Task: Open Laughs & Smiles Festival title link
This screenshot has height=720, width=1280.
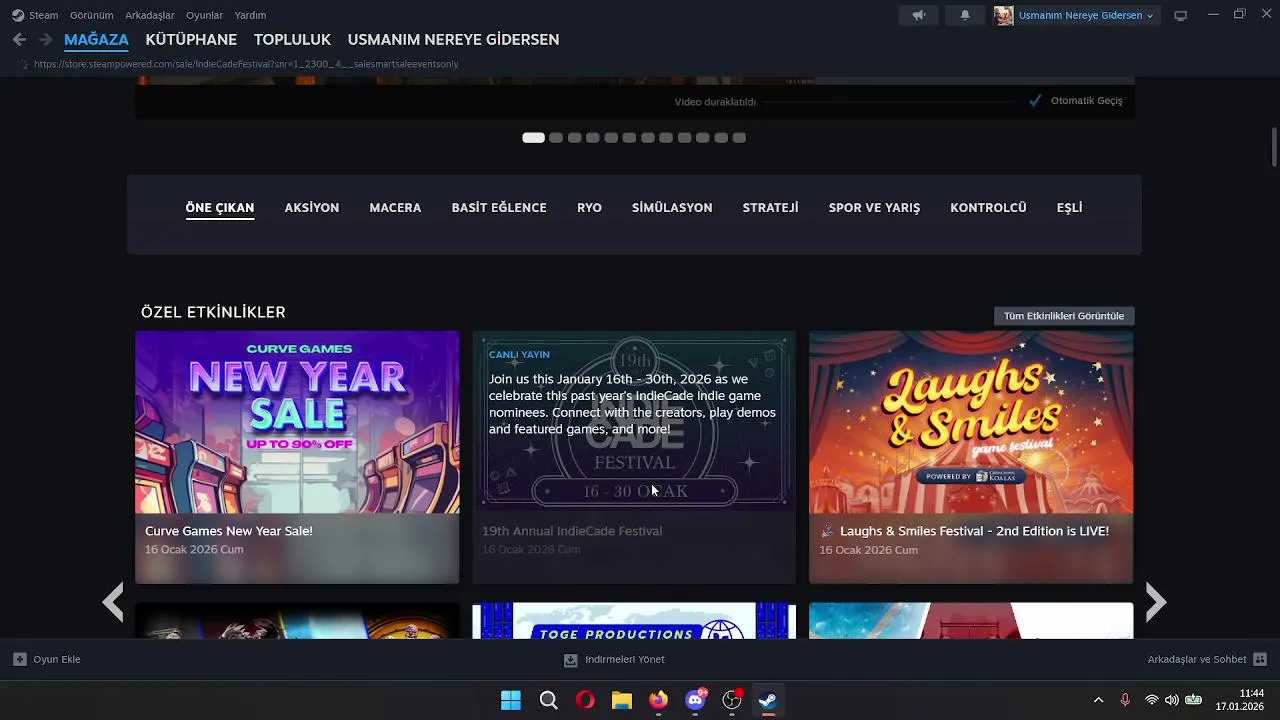Action: (965, 531)
